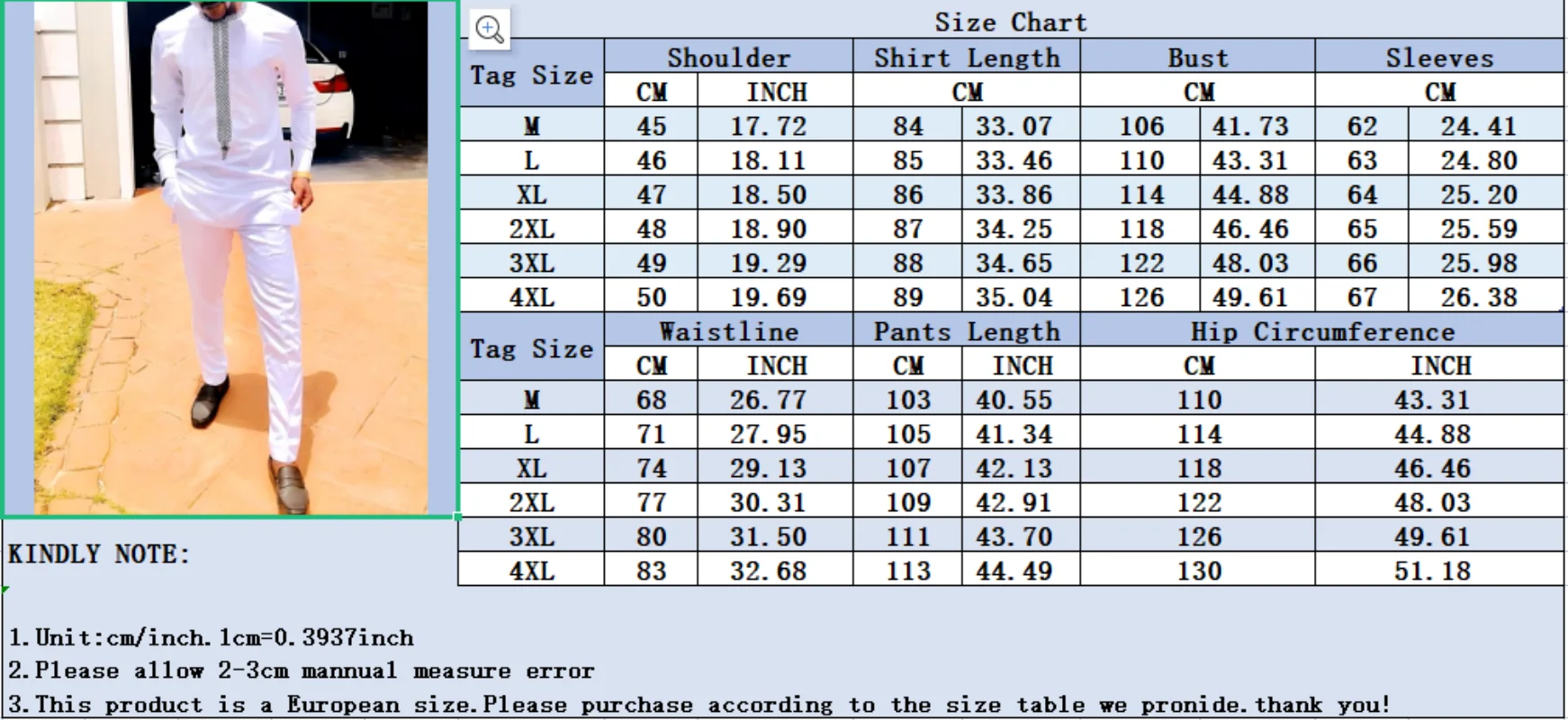The image size is (1568, 720).
Task: Click the magnifier zoom icon above Tag Size
Action: pyautogui.click(x=490, y=29)
